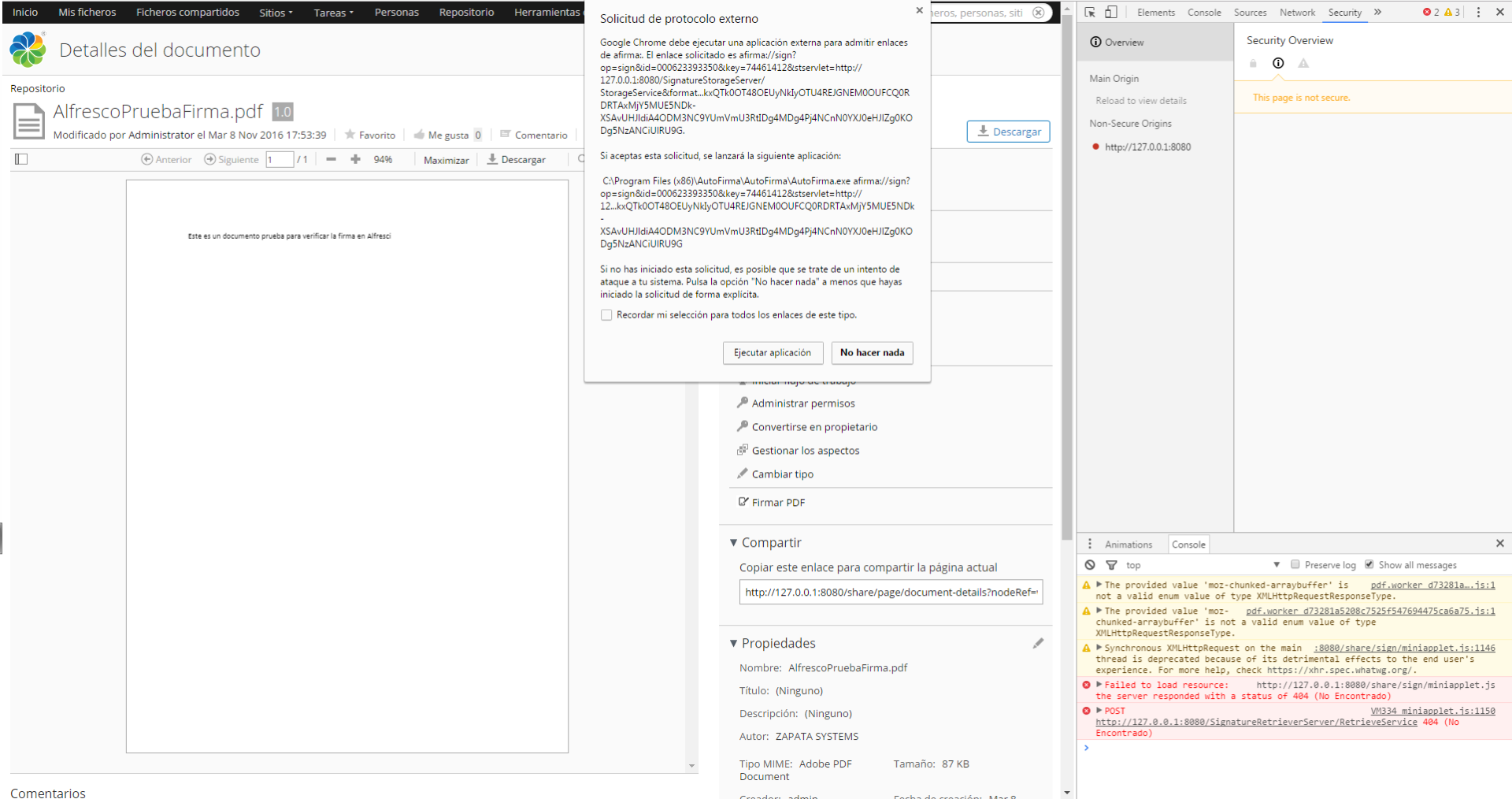
Task: Enable the Preserve log checkbox
Action: pyautogui.click(x=1295, y=565)
